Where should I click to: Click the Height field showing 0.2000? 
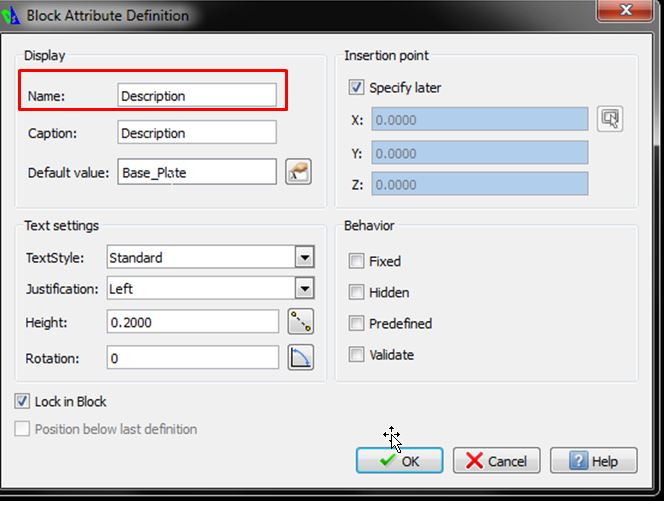pyautogui.click(x=193, y=321)
